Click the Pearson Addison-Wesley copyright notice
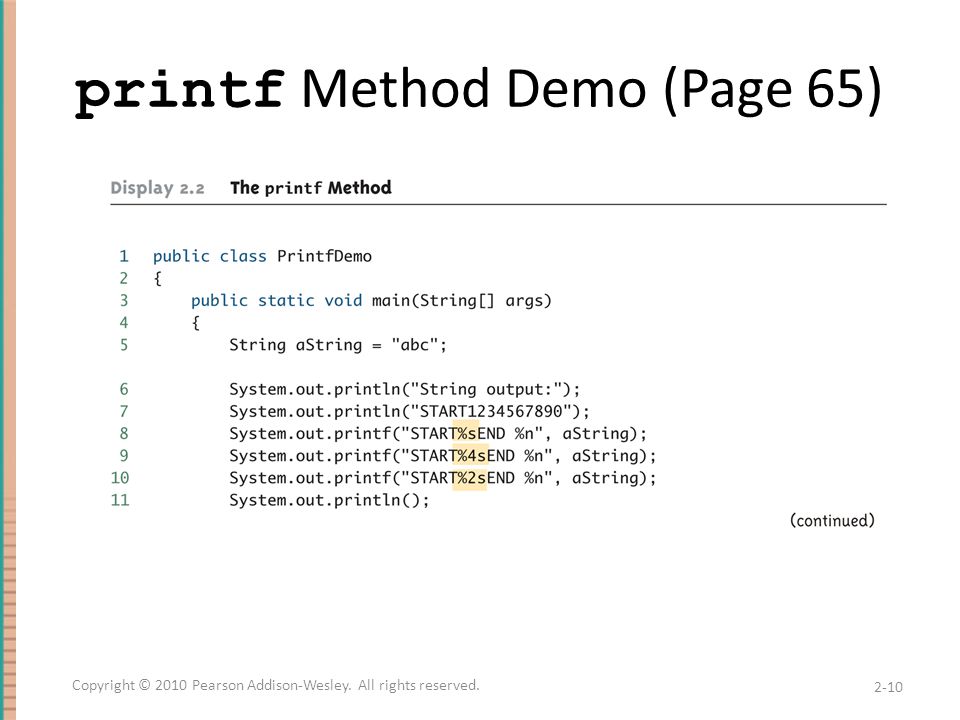Screen dimensions: 960x720 click(x=276, y=685)
